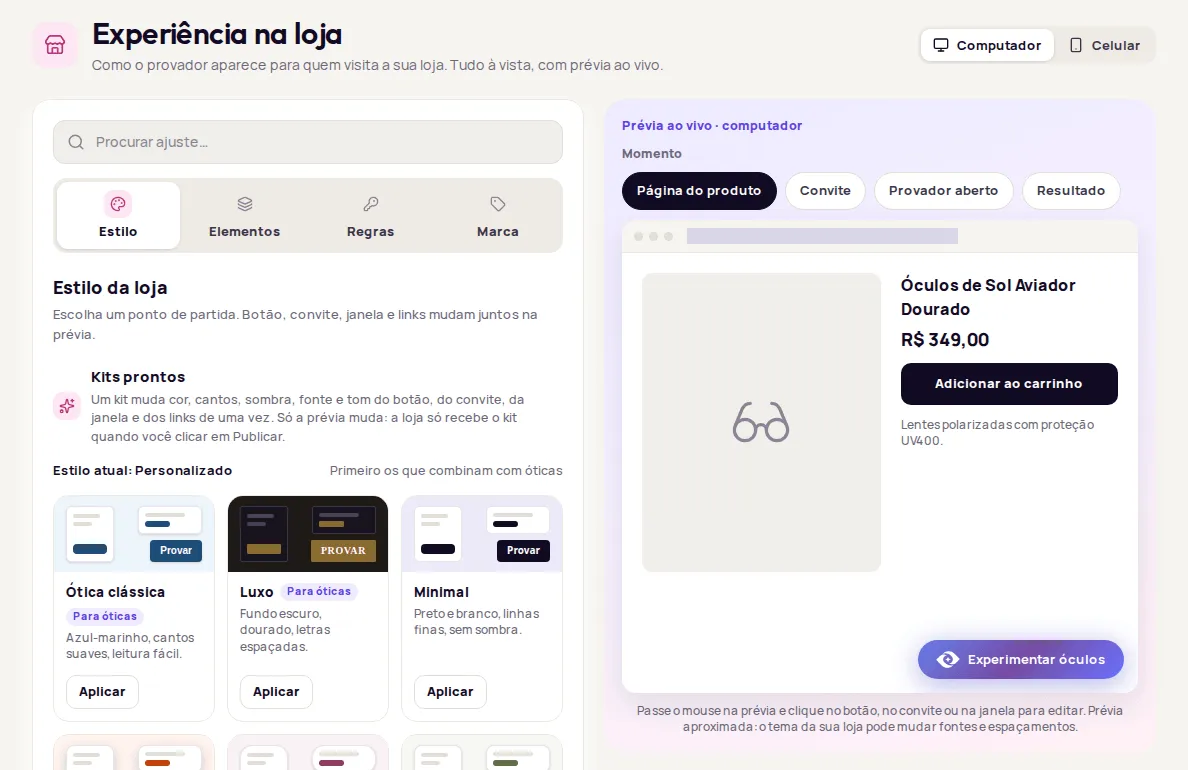Click the eye icon on Experimentar óculos button
1188x770 pixels.
(947, 659)
